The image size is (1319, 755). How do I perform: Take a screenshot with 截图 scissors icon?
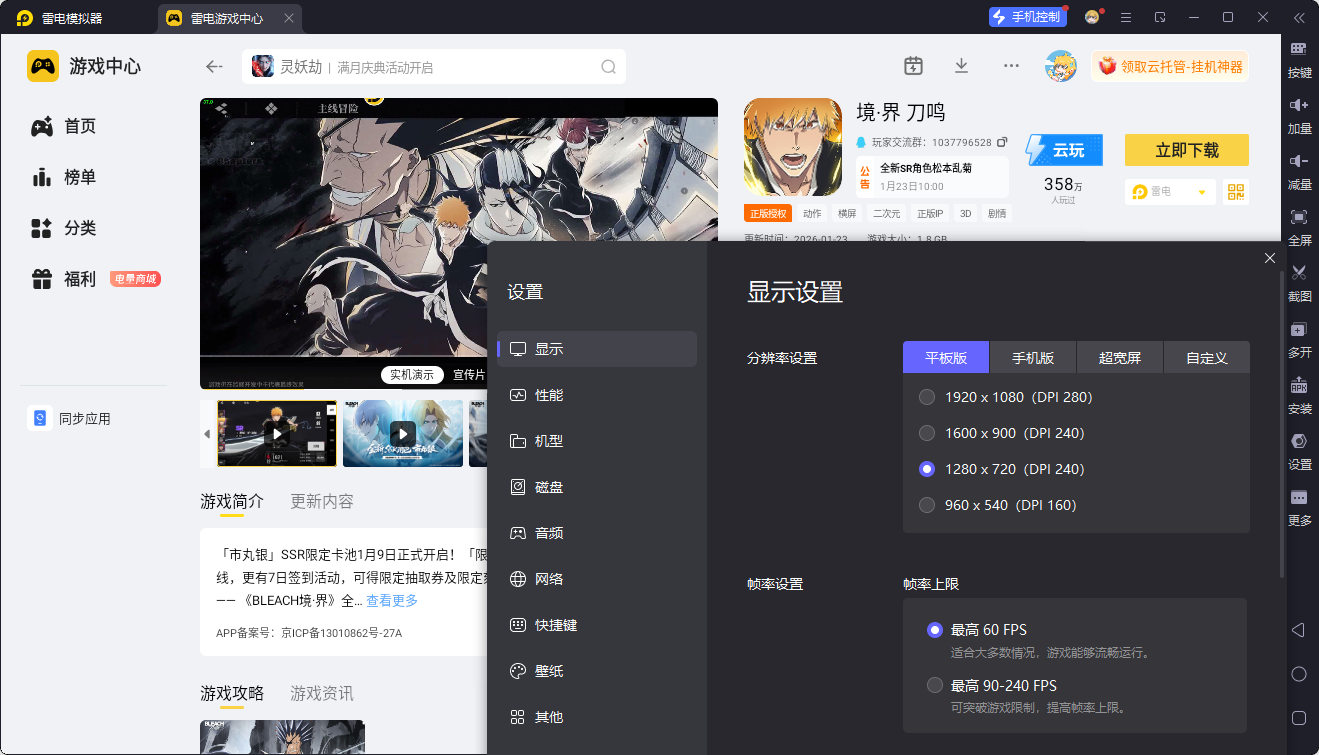click(1299, 273)
